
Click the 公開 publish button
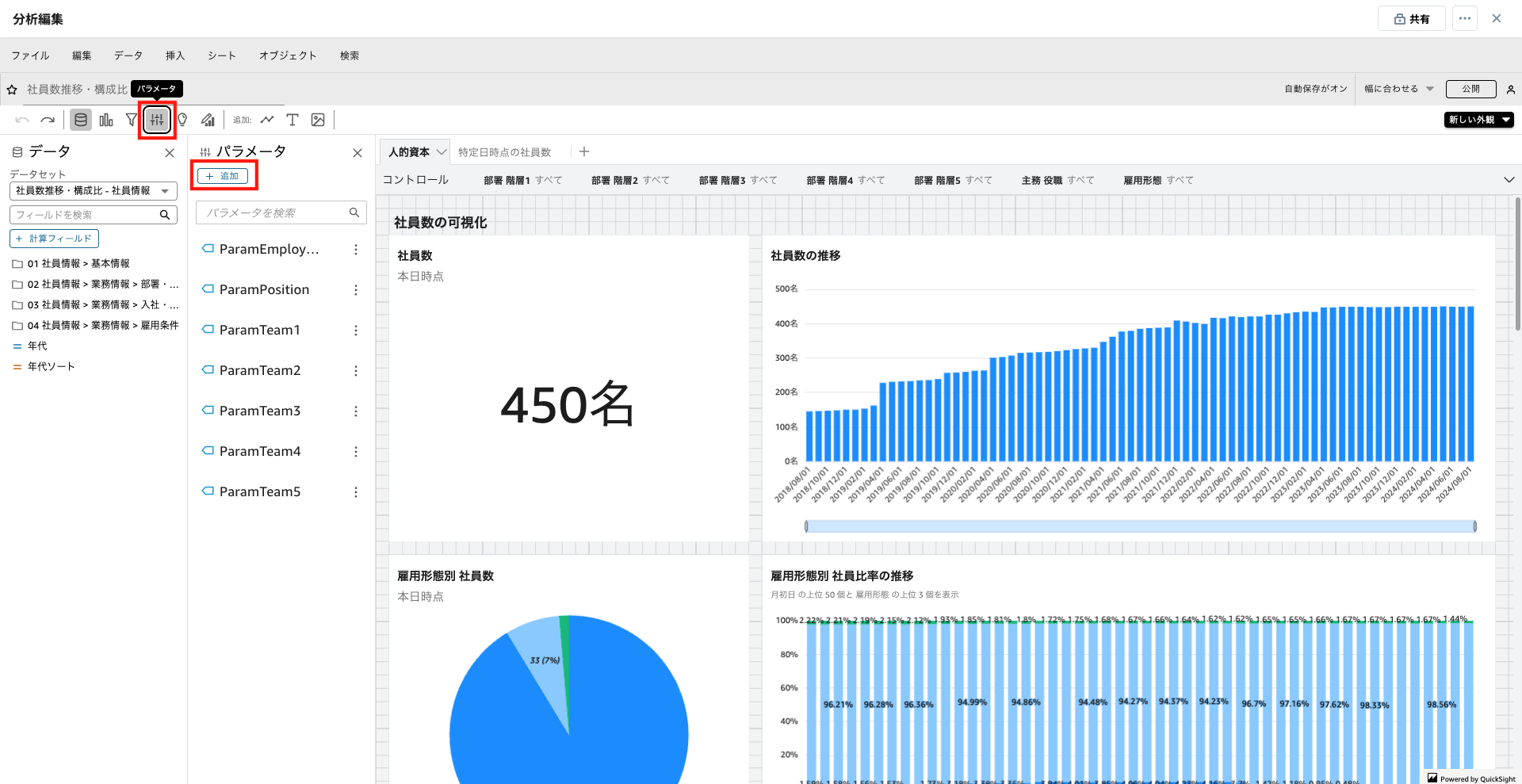pyautogui.click(x=1470, y=89)
